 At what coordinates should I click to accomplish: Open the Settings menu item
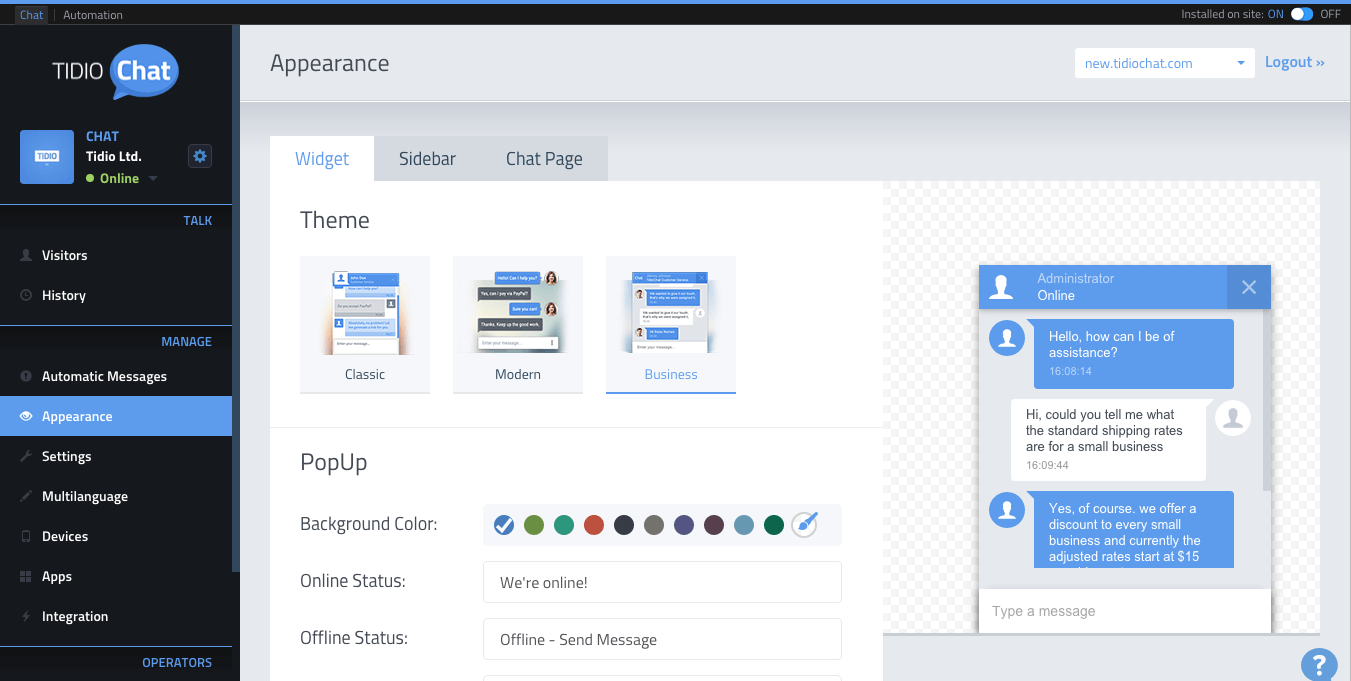click(x=116, y=457)
